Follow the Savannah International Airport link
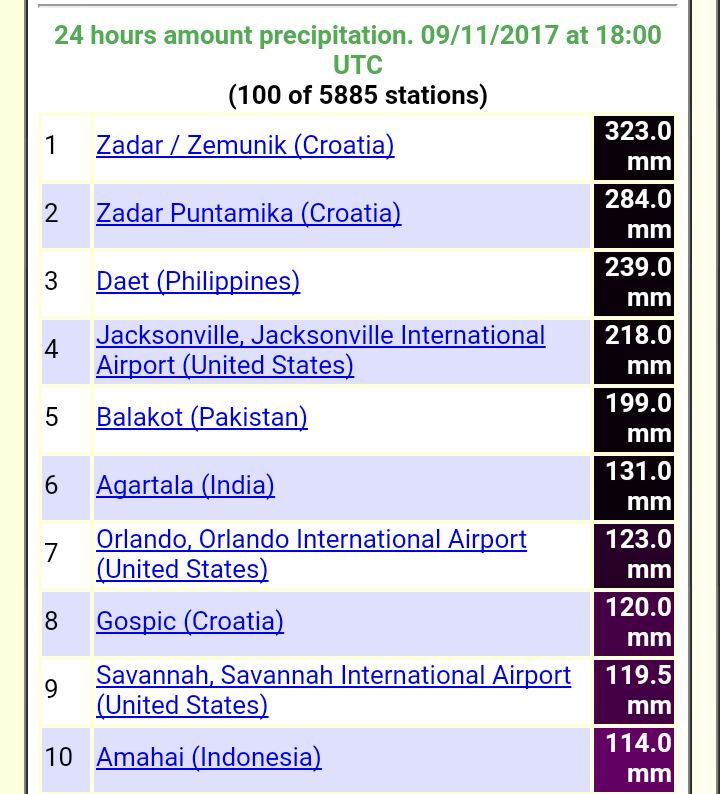The height and width of the screenshot is (794, 720). pos(334,690)
